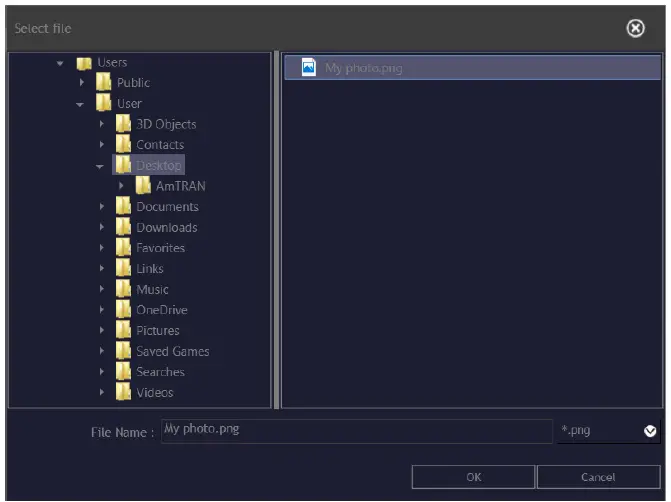Select My photo.png file name in list

(x=364, y=68)
